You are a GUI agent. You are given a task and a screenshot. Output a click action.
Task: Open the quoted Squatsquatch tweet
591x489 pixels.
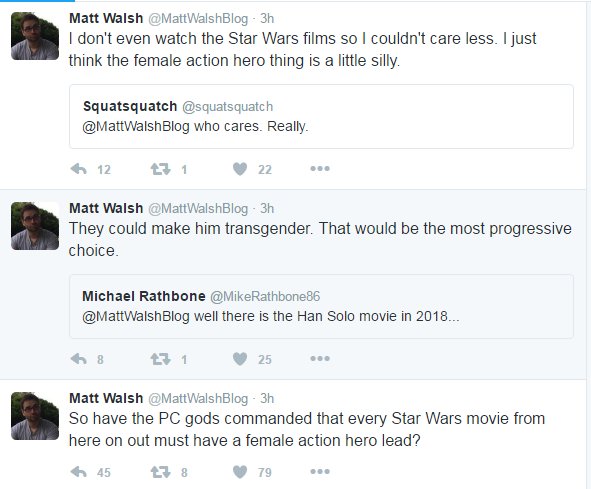(x=321, y=117)
